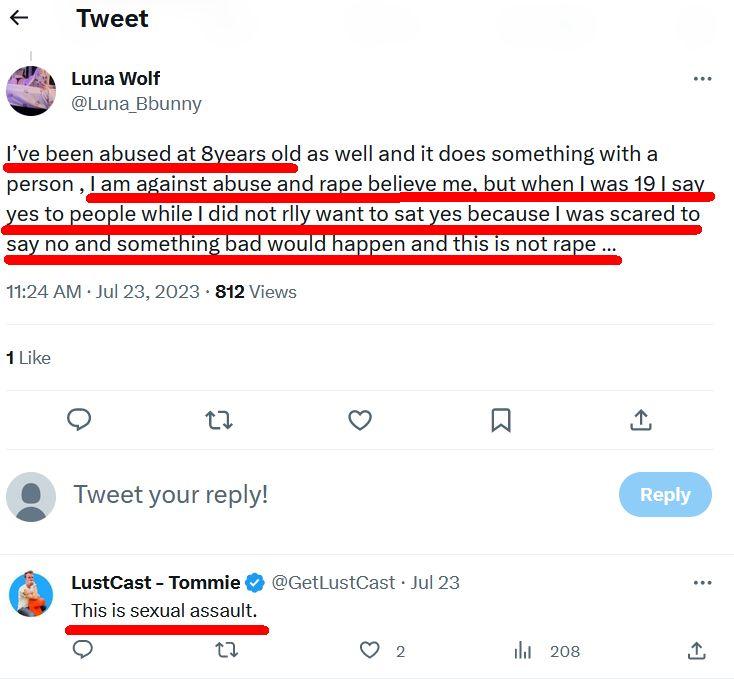734x679 pixels.
Task: Open Luna Wolf's profile picture
Action: [x=31, y=91]
